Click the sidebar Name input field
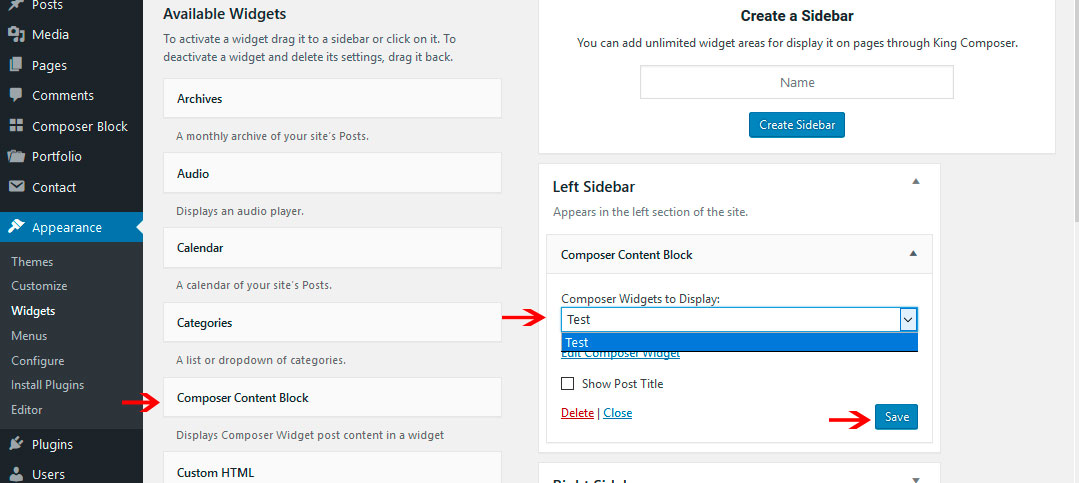 pyautogui.click(x=797, y=82)
